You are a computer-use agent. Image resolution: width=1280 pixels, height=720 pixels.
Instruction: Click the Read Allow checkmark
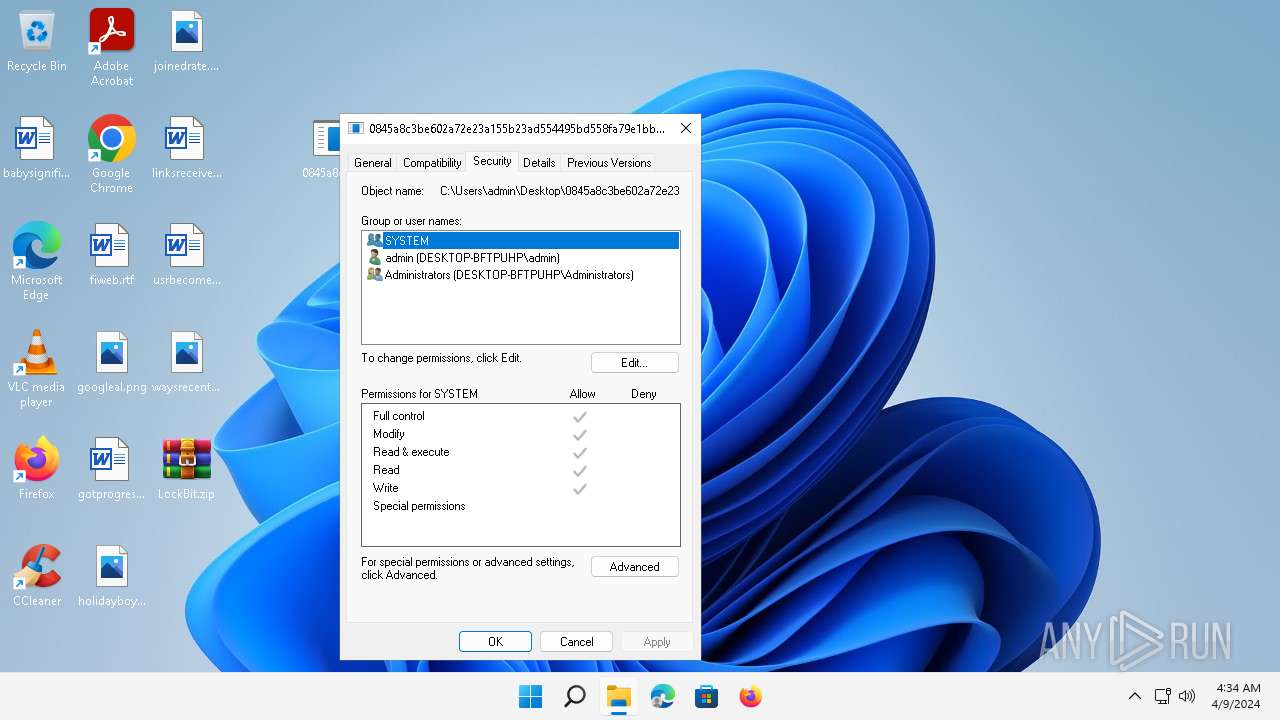579,470
